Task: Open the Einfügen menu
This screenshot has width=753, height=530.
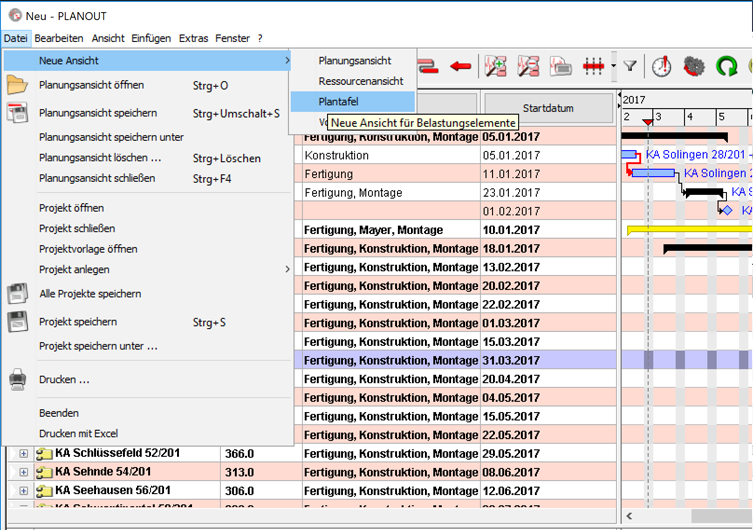Action: (151, 38)
